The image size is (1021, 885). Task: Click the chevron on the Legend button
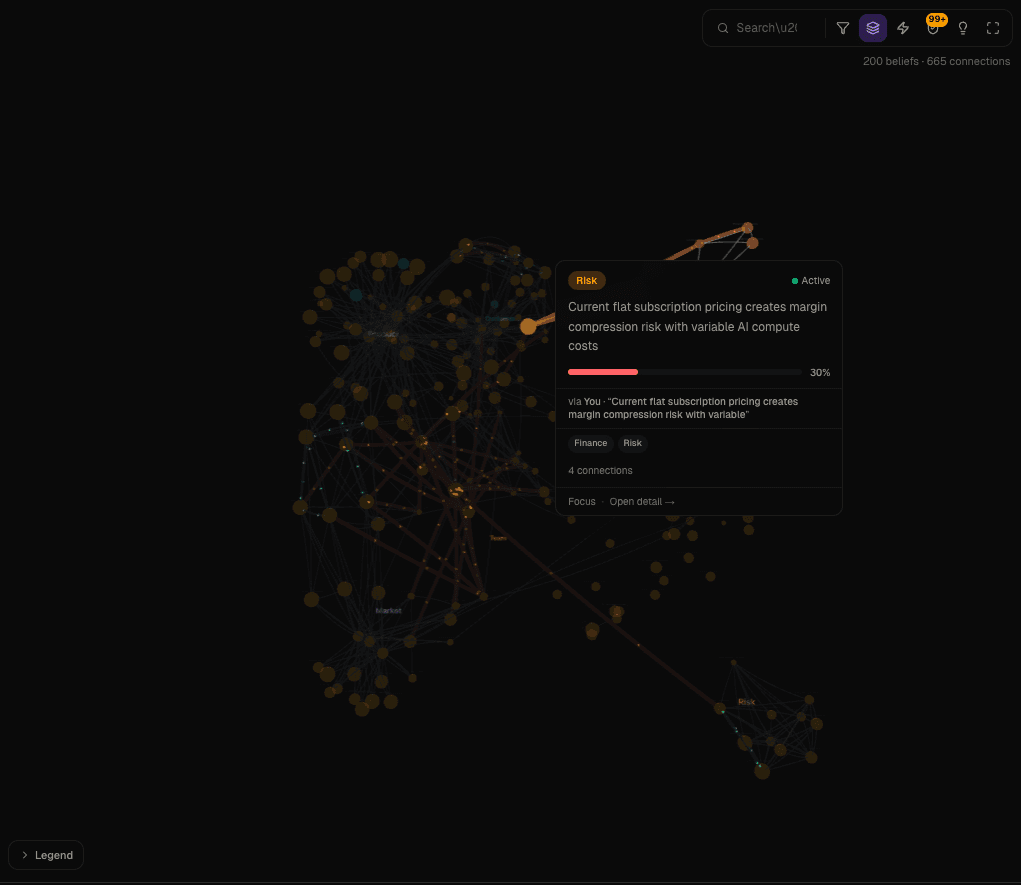pos(25,855)
